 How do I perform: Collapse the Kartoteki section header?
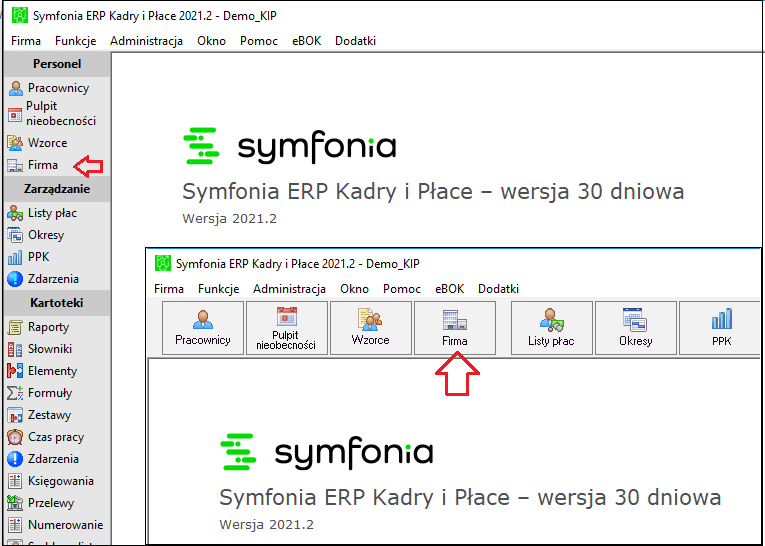pos(57,303)
